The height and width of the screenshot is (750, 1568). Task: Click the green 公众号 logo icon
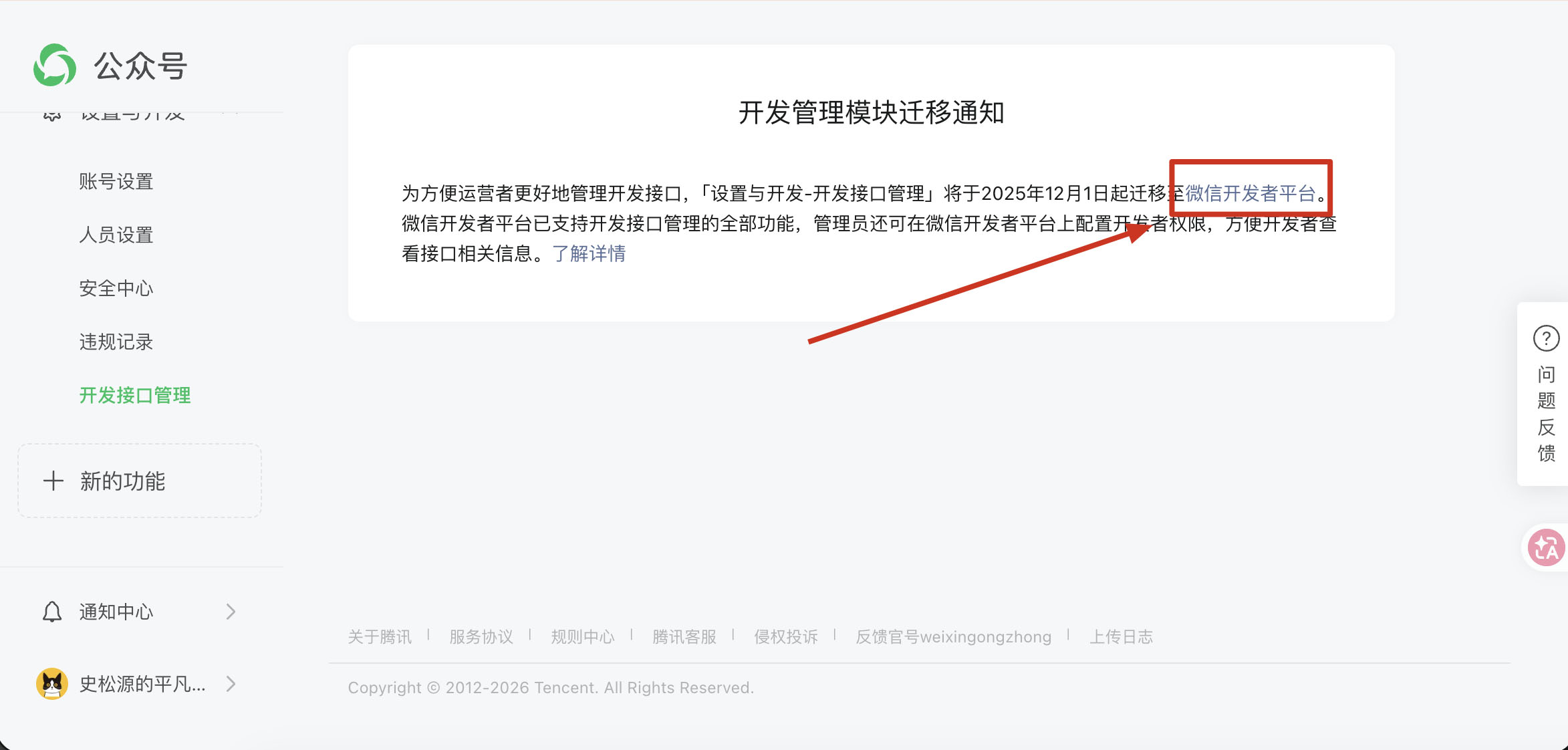pyautogui.click(x=55, y=66)
